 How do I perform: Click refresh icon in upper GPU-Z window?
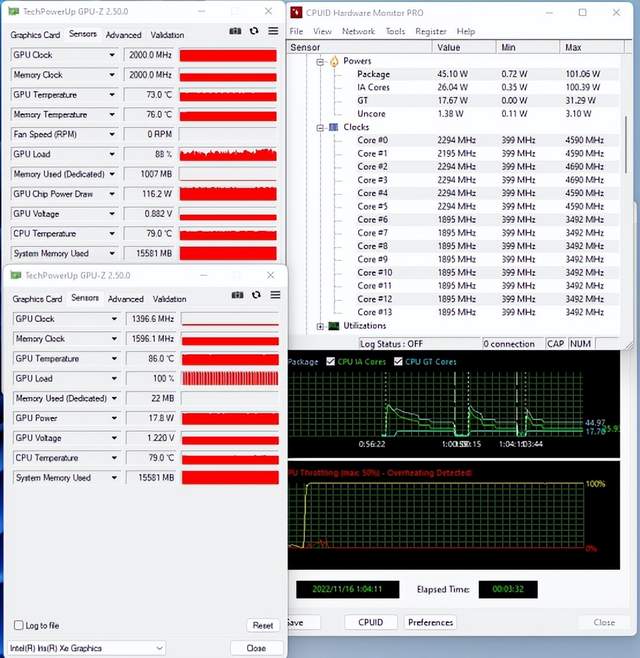254,31
